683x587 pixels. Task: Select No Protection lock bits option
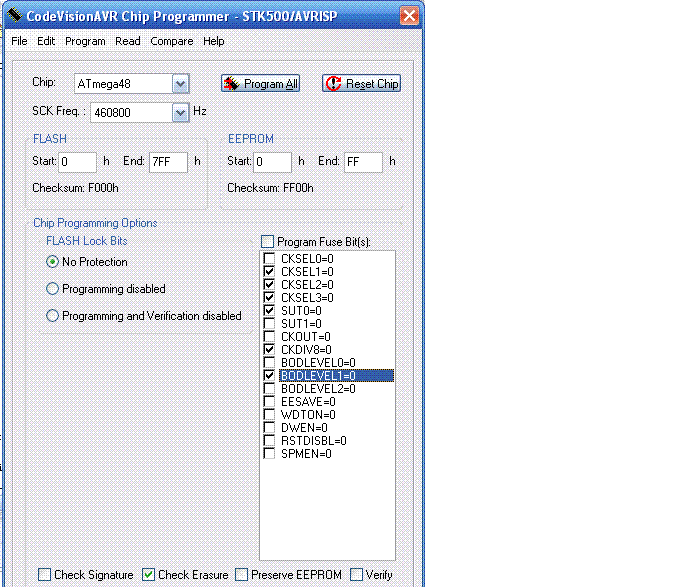[x=52, y=262]
